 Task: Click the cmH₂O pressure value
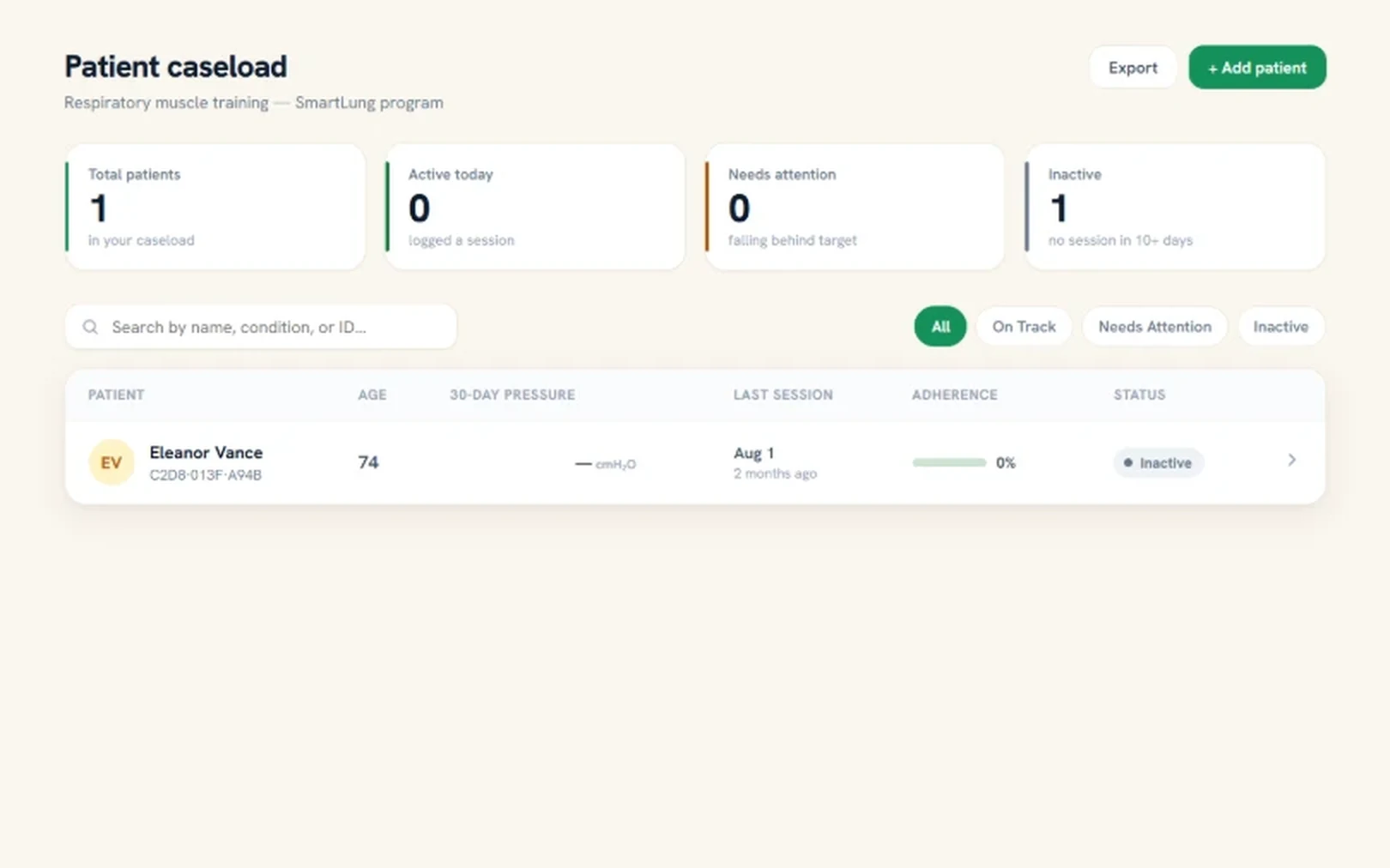click(606, 464)
